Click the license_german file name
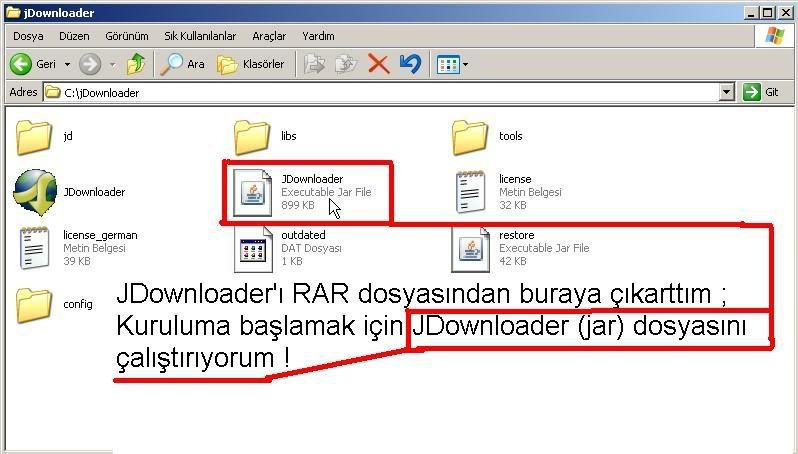The image size is (798, 454). [x=100, y=235]
